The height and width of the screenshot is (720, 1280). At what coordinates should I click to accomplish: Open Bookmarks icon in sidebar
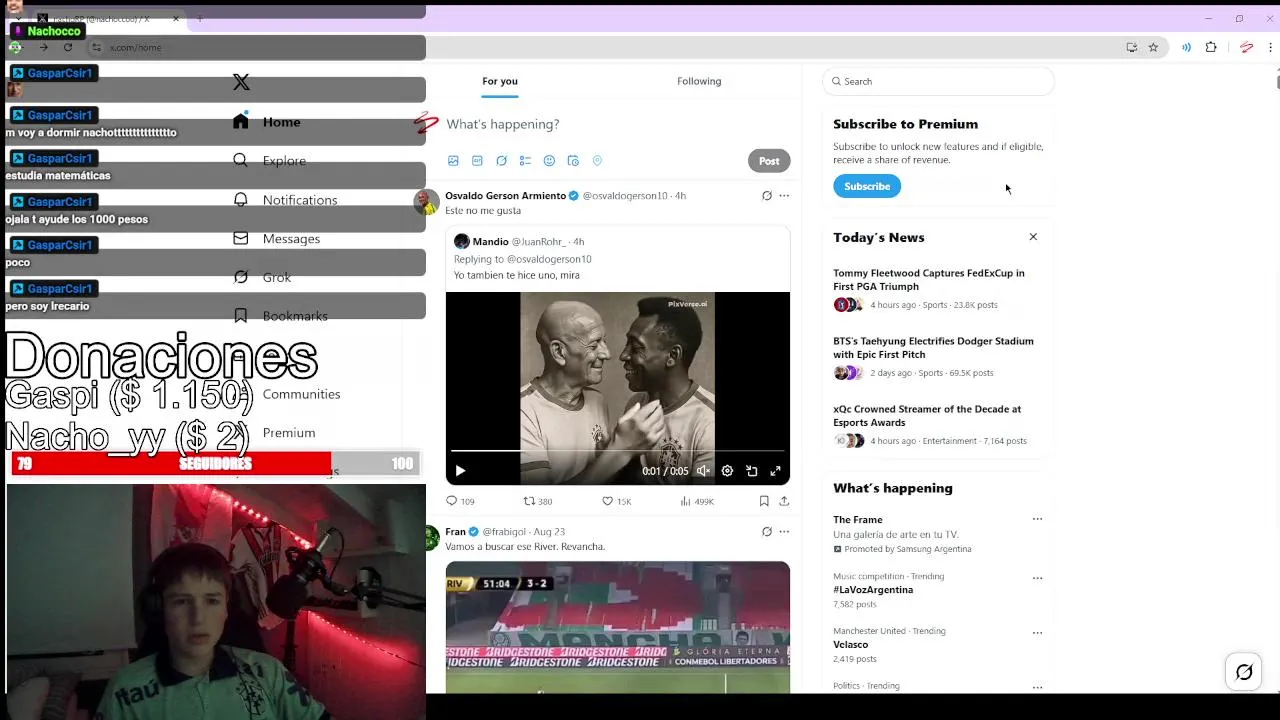point(240,315)
